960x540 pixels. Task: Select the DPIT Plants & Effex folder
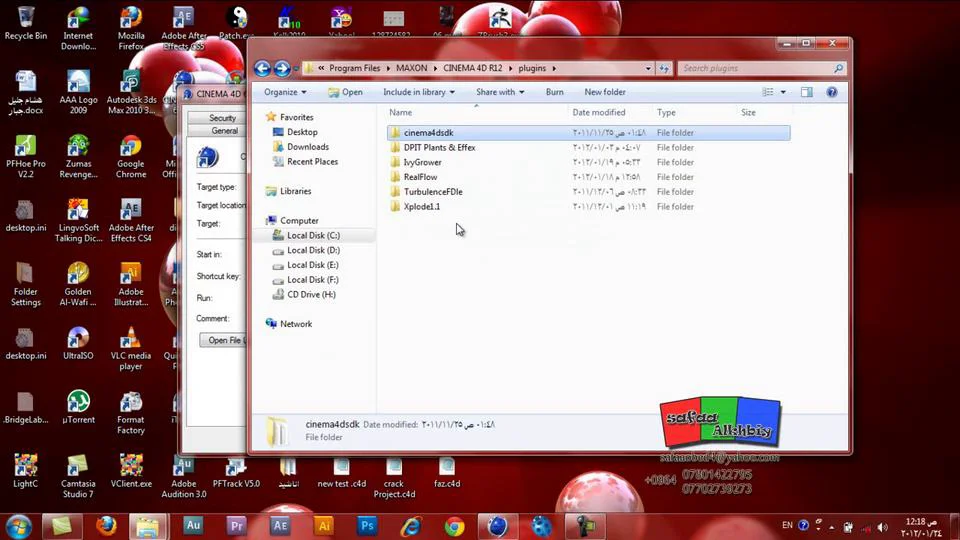588,148
